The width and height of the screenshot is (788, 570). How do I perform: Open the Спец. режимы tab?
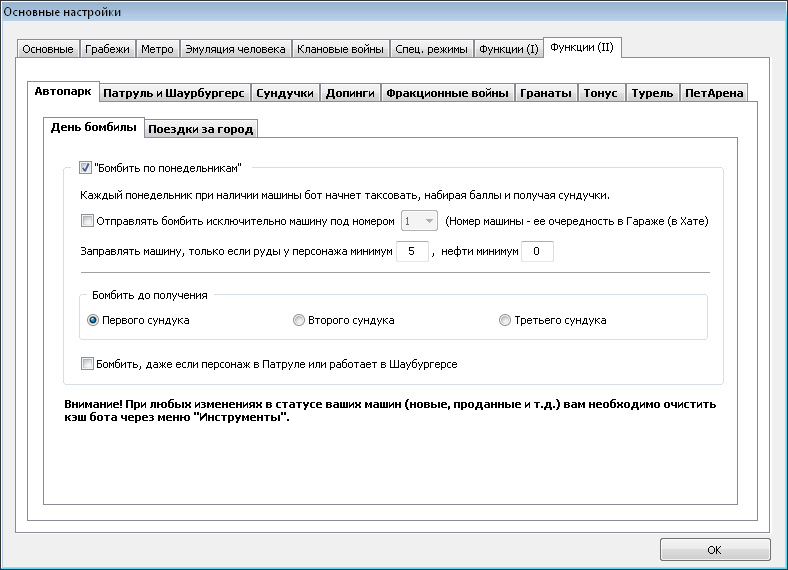(431, 49)
